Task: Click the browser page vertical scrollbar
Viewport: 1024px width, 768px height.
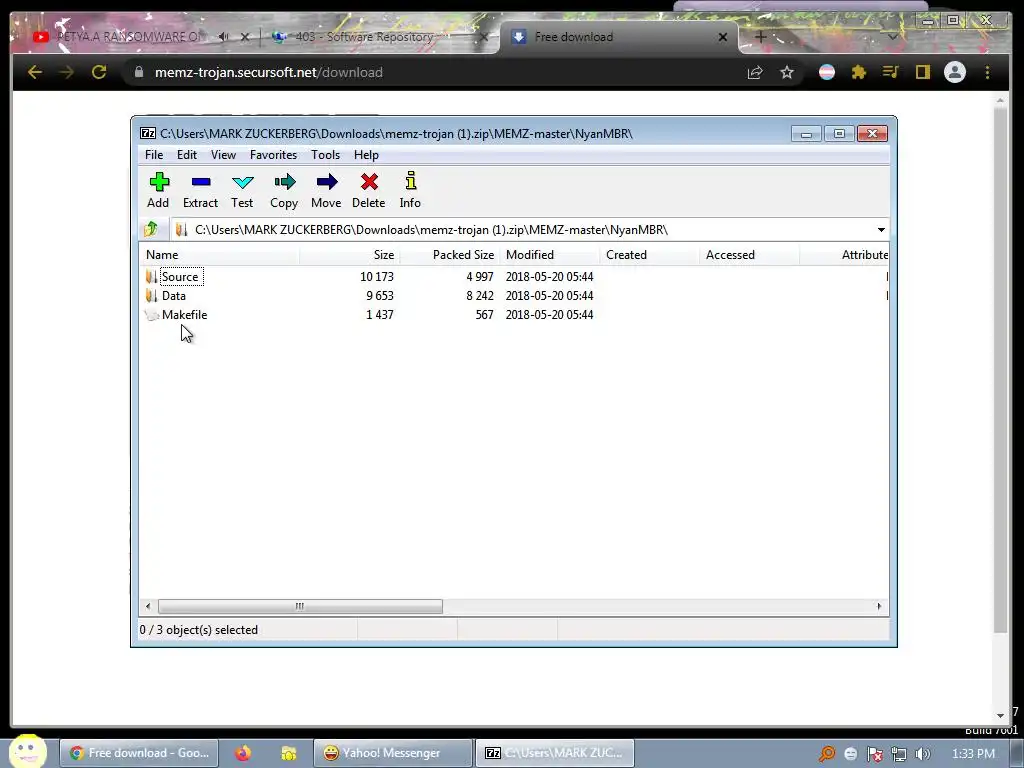Action: pos(1000,369)
